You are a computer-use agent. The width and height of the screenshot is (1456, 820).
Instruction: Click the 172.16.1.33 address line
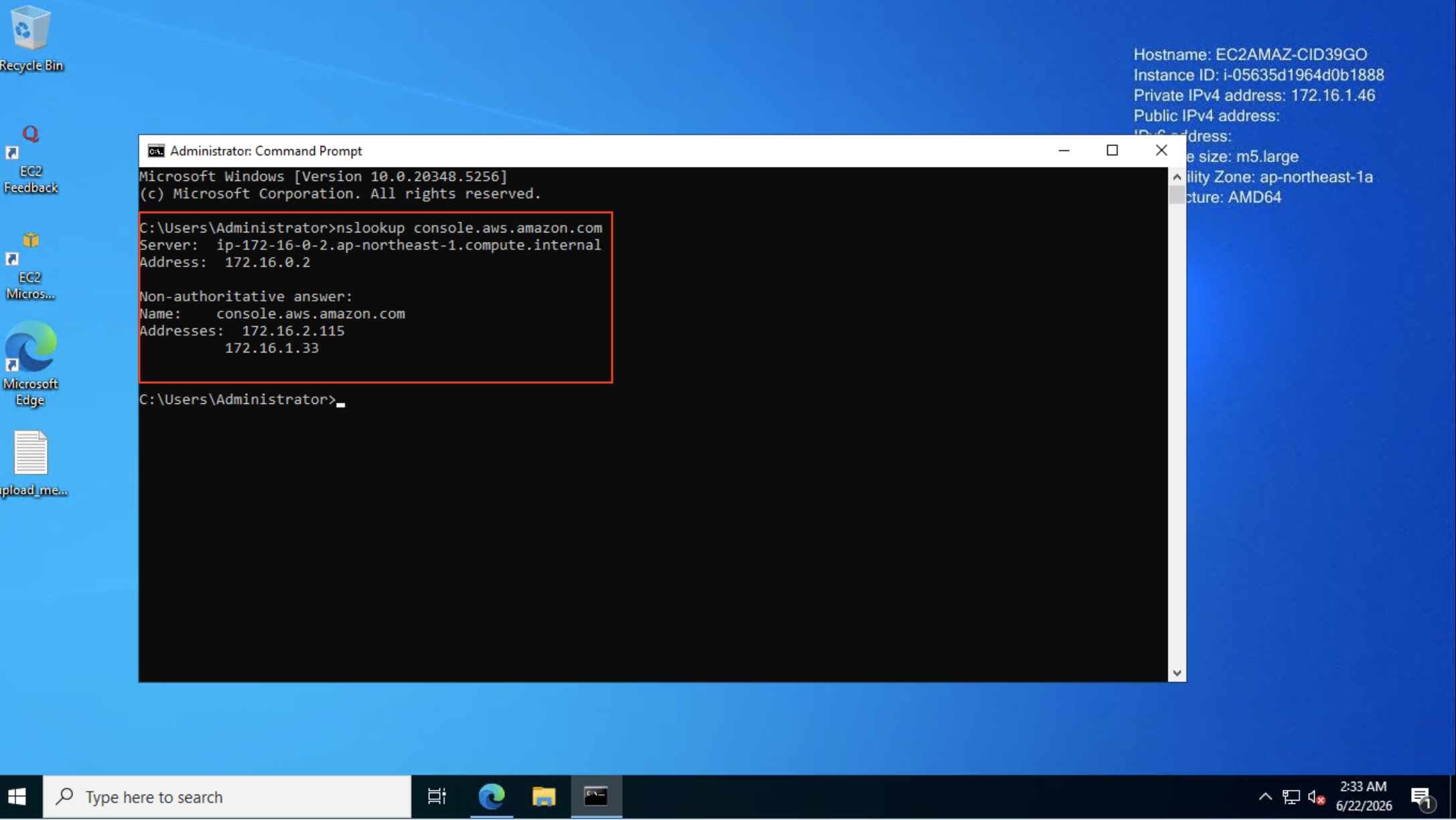click(271, 348)
